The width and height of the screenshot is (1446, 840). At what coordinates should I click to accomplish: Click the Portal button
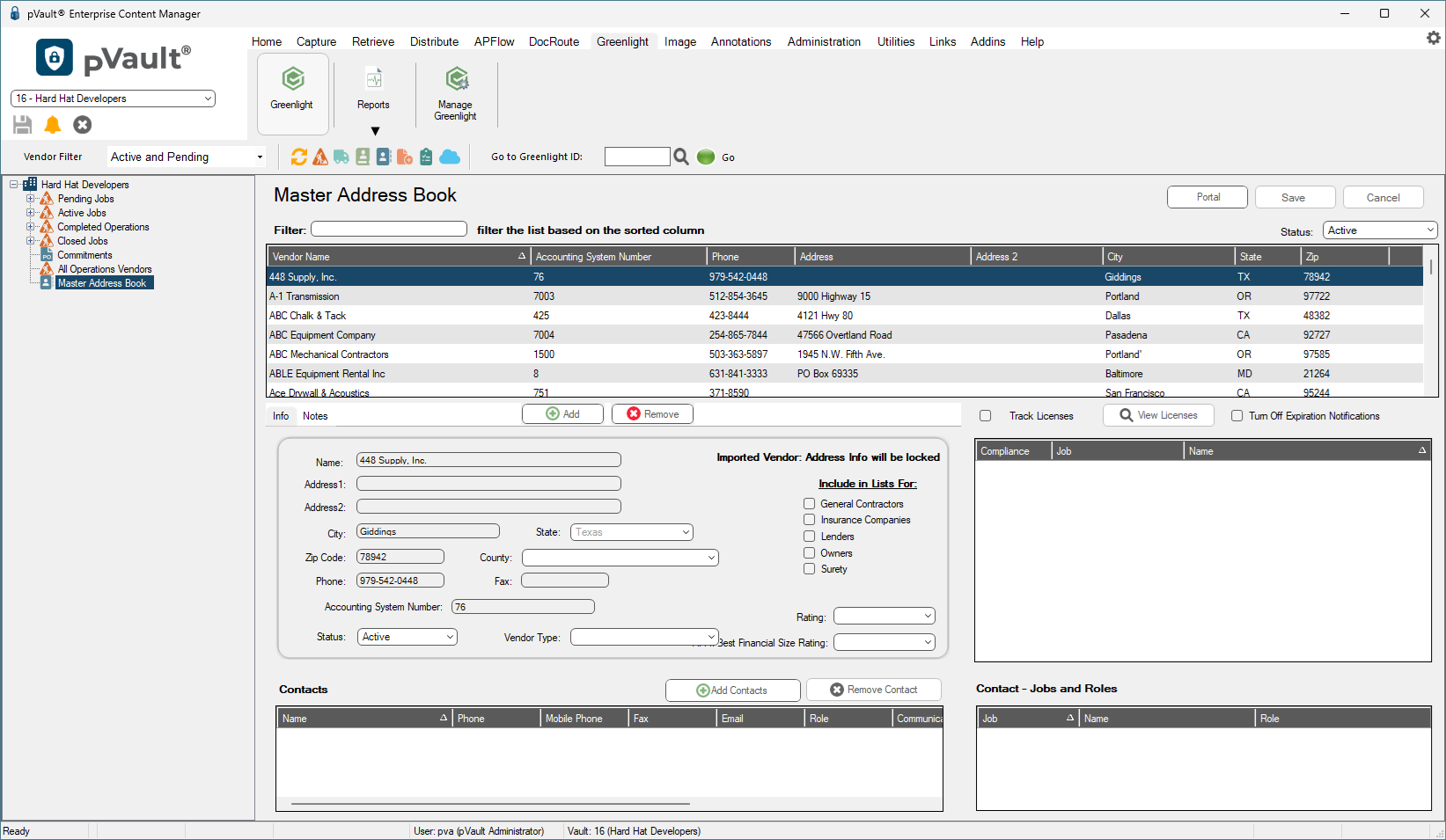(1207, 197)
